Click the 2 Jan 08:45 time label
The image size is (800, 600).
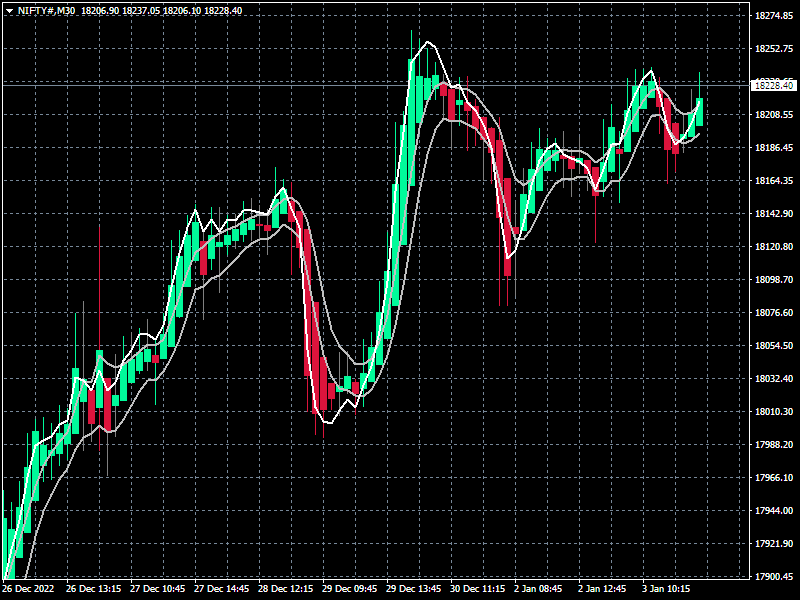coord(538,589)
